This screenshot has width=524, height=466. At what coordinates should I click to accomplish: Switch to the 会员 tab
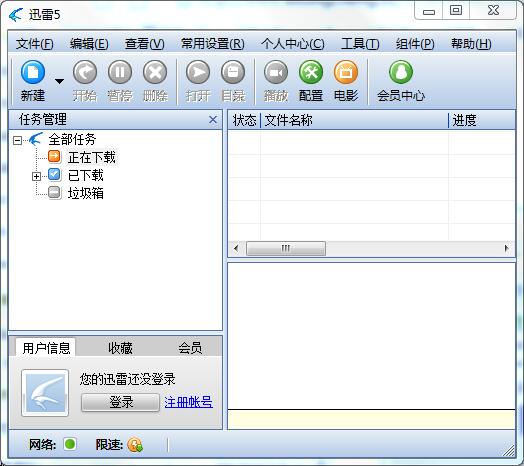pos(190,348)
